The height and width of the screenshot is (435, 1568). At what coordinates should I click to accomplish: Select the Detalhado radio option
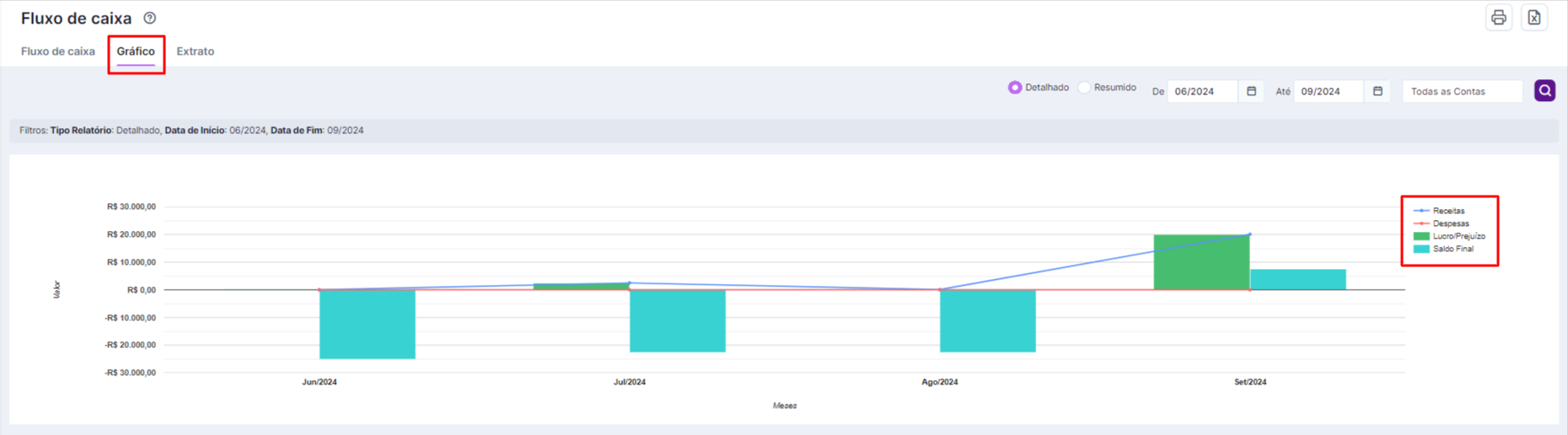click(x=1039, y=88)
